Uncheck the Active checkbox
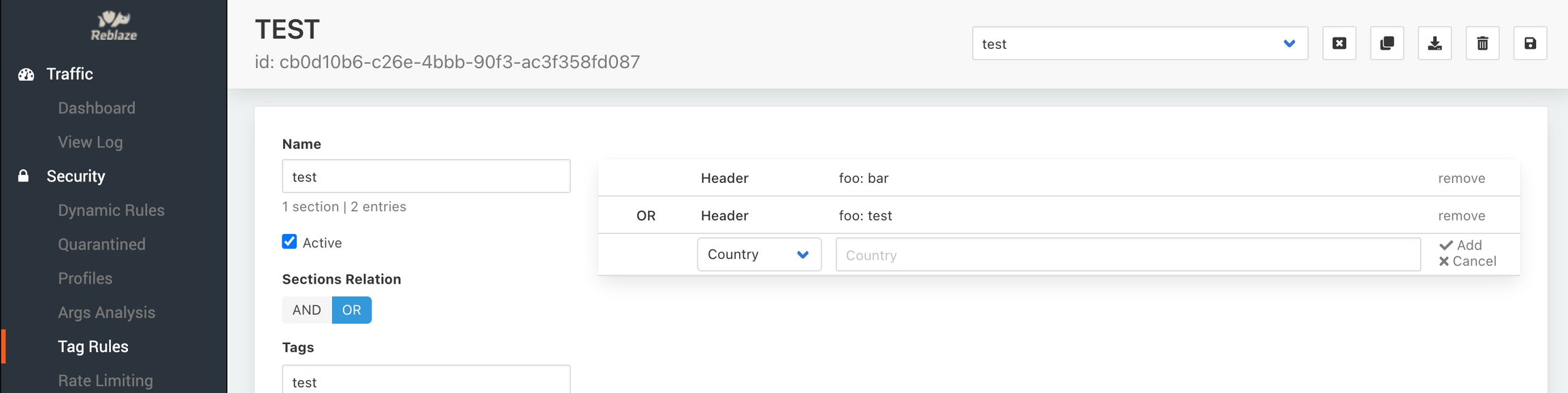 click(x=289, y=242)
